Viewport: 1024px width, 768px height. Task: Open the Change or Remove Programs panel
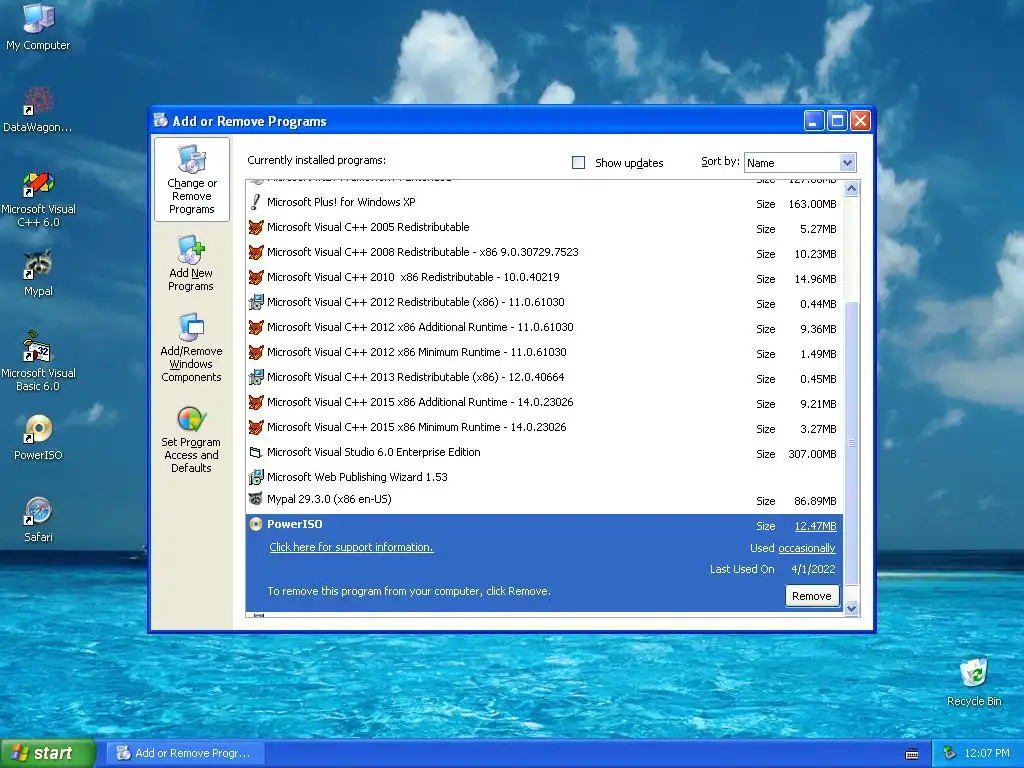click(191, 180)
